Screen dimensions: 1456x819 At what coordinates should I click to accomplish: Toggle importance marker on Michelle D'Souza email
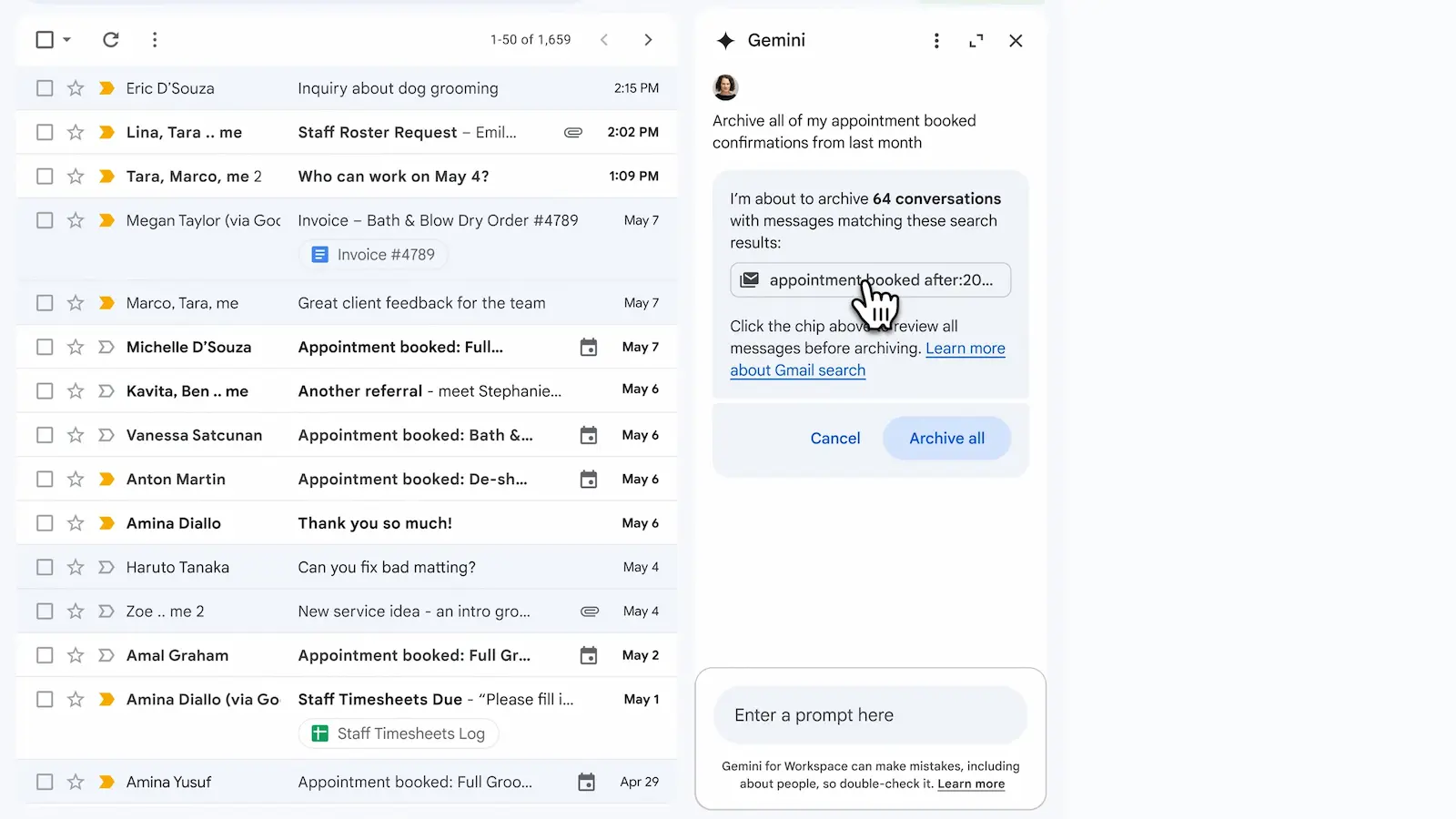point(106,347)
